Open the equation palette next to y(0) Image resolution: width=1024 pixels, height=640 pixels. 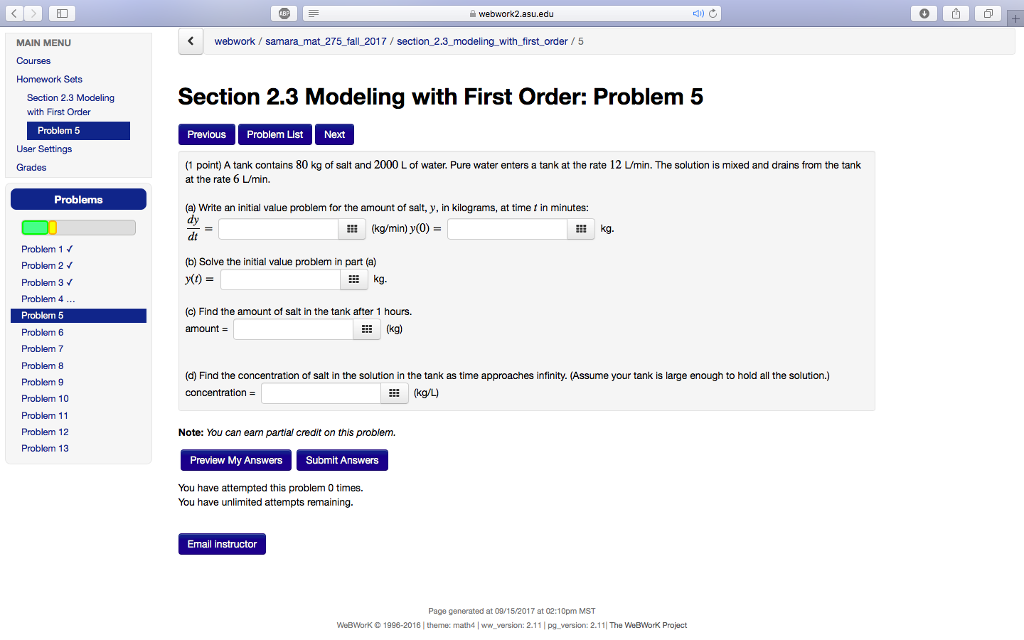click(x=582, y=229)
